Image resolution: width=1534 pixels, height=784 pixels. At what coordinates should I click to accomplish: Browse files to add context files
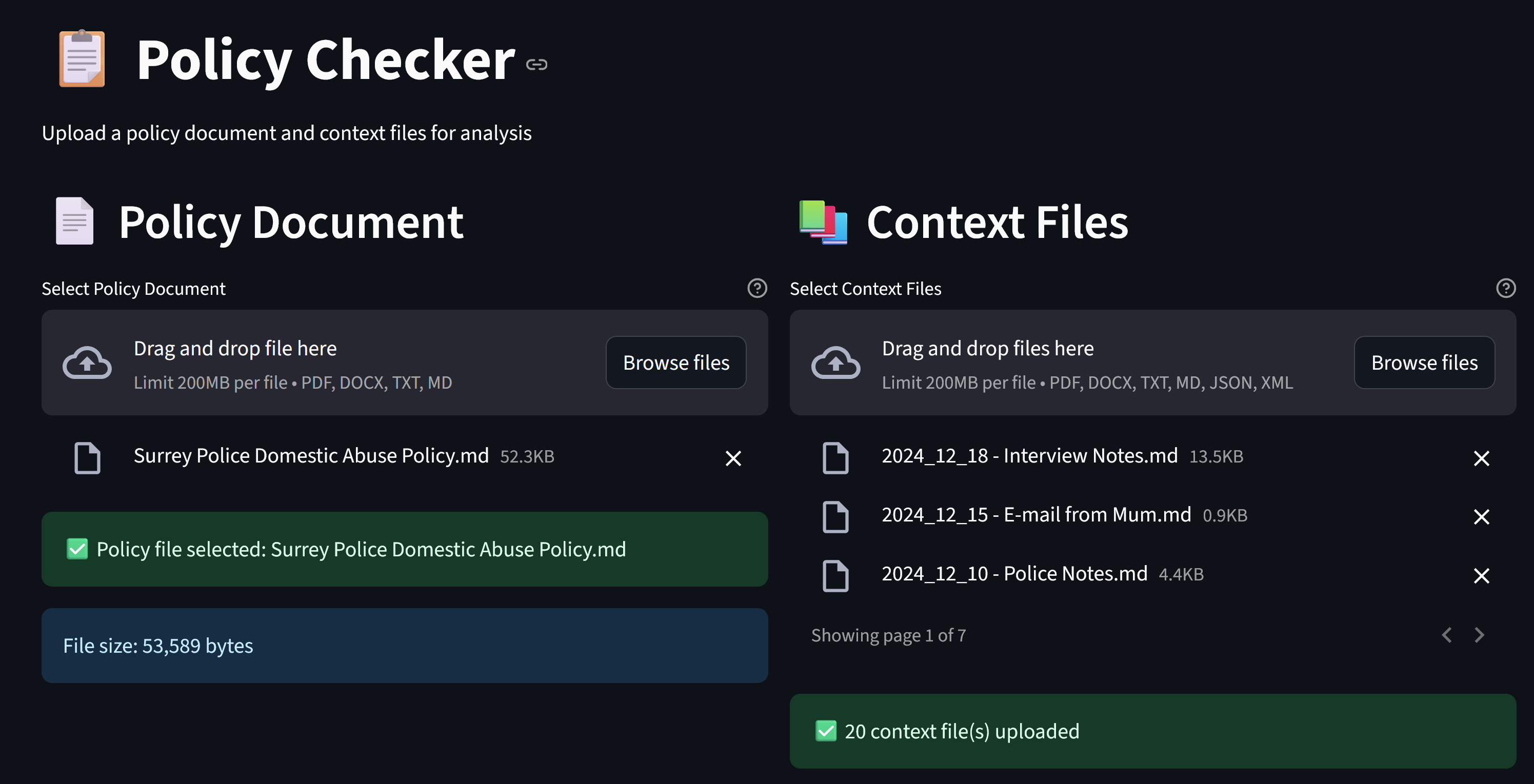pyautogui.click(x=1424, y=363)
